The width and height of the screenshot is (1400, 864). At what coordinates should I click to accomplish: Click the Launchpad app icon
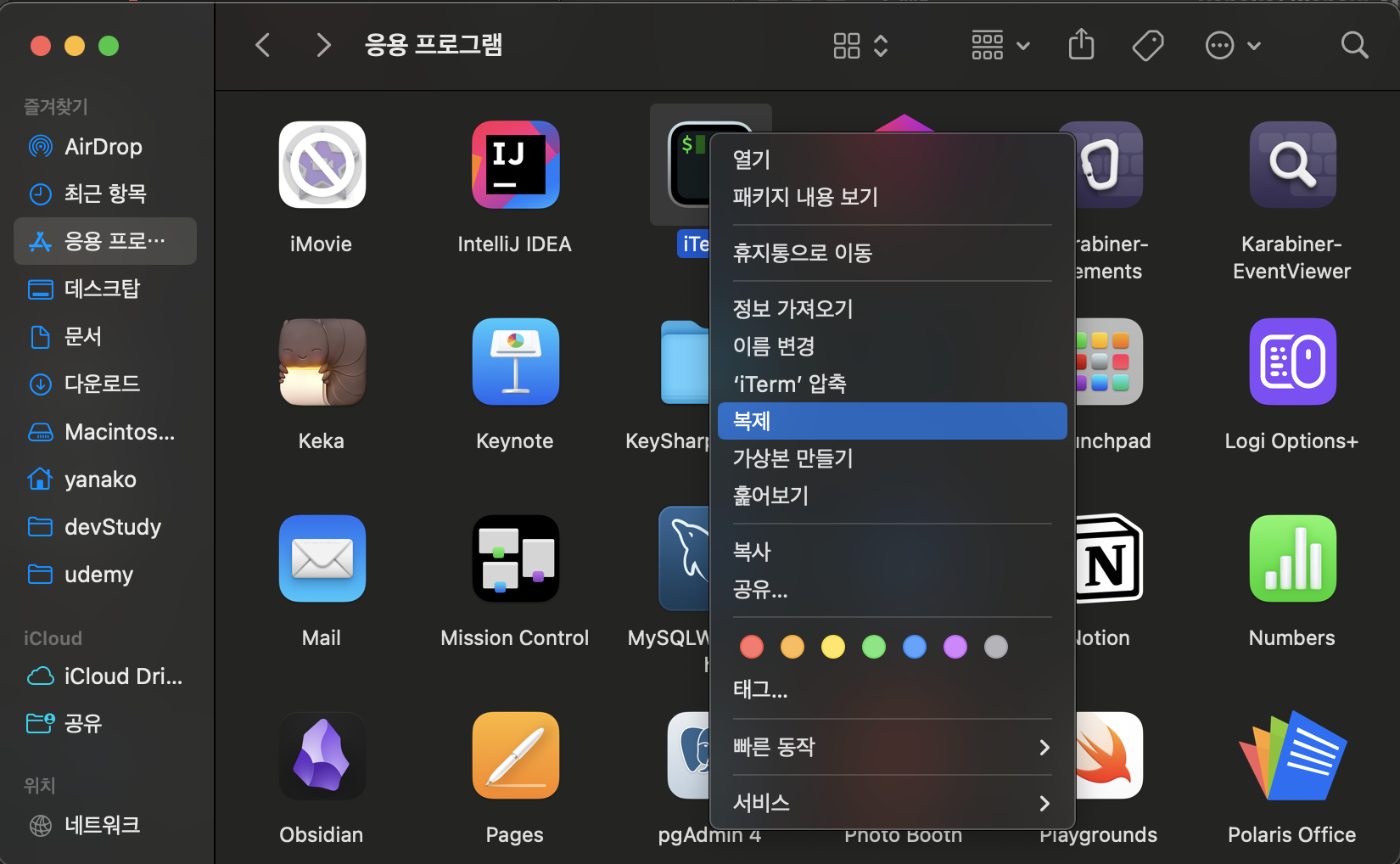1109,362
